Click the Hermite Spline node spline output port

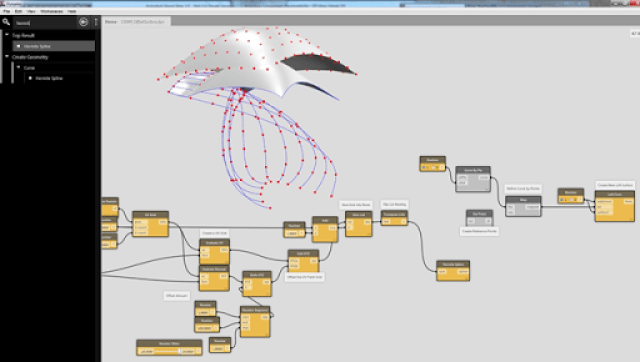point(463,271)
